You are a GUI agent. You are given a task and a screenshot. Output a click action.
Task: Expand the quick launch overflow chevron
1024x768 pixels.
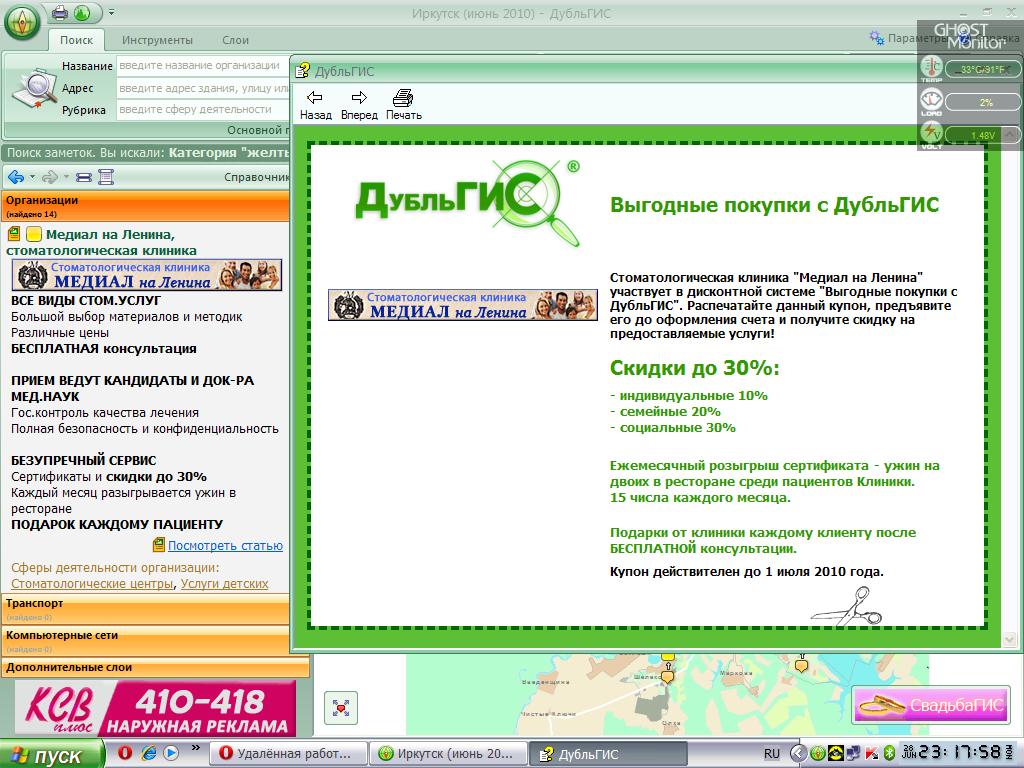(x=195, y=747)
